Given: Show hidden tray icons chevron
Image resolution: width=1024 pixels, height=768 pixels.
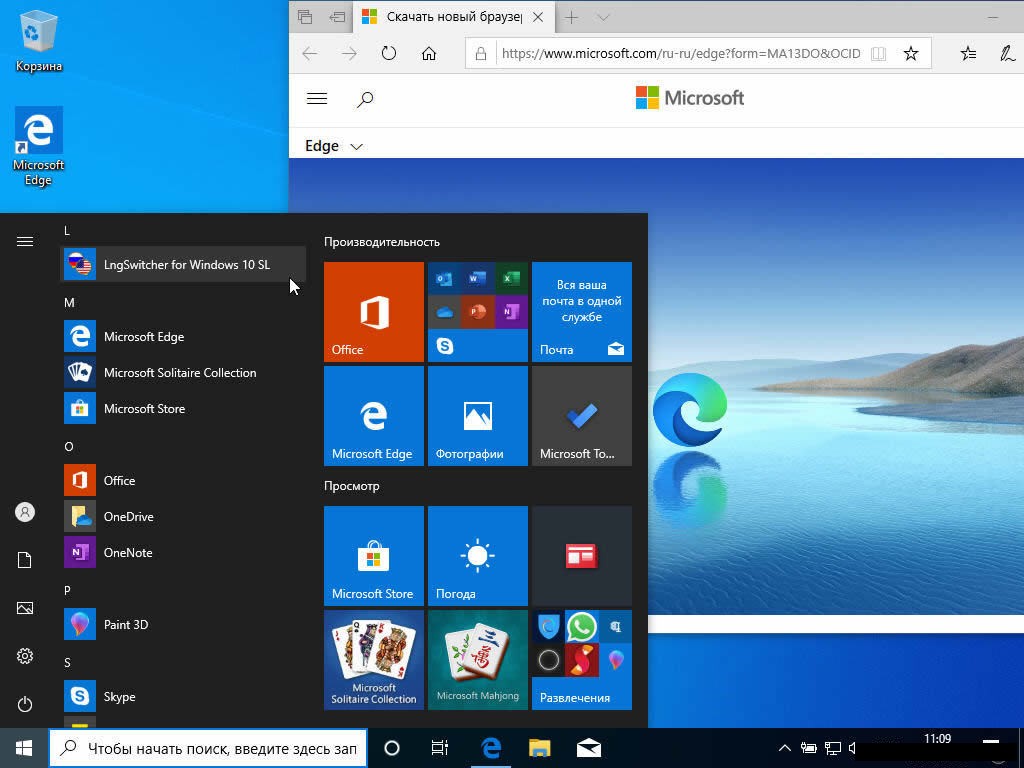Looking at the screenshot, I should point(785,748).
